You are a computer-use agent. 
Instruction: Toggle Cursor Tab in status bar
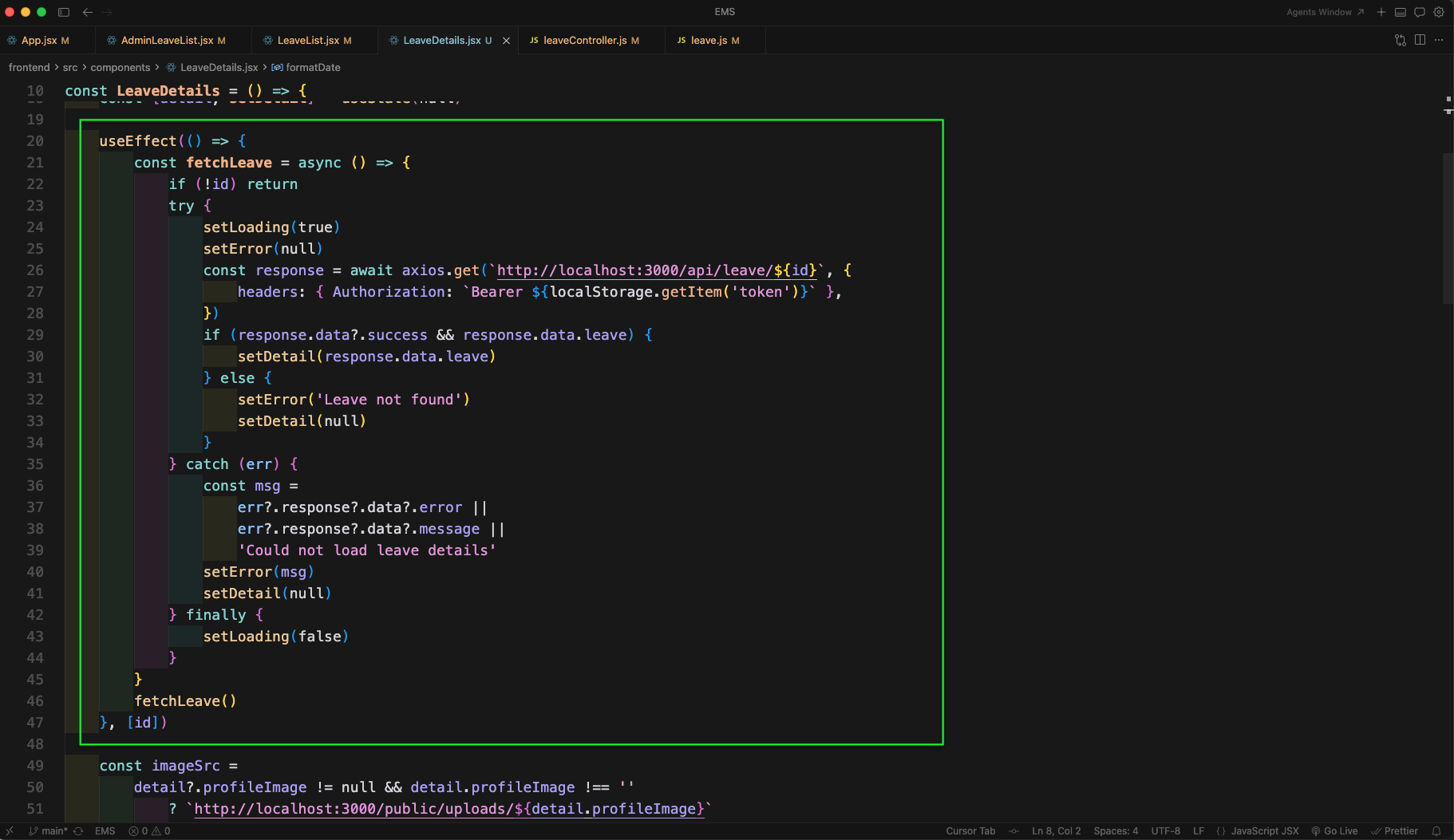click(x=970, y=831)
